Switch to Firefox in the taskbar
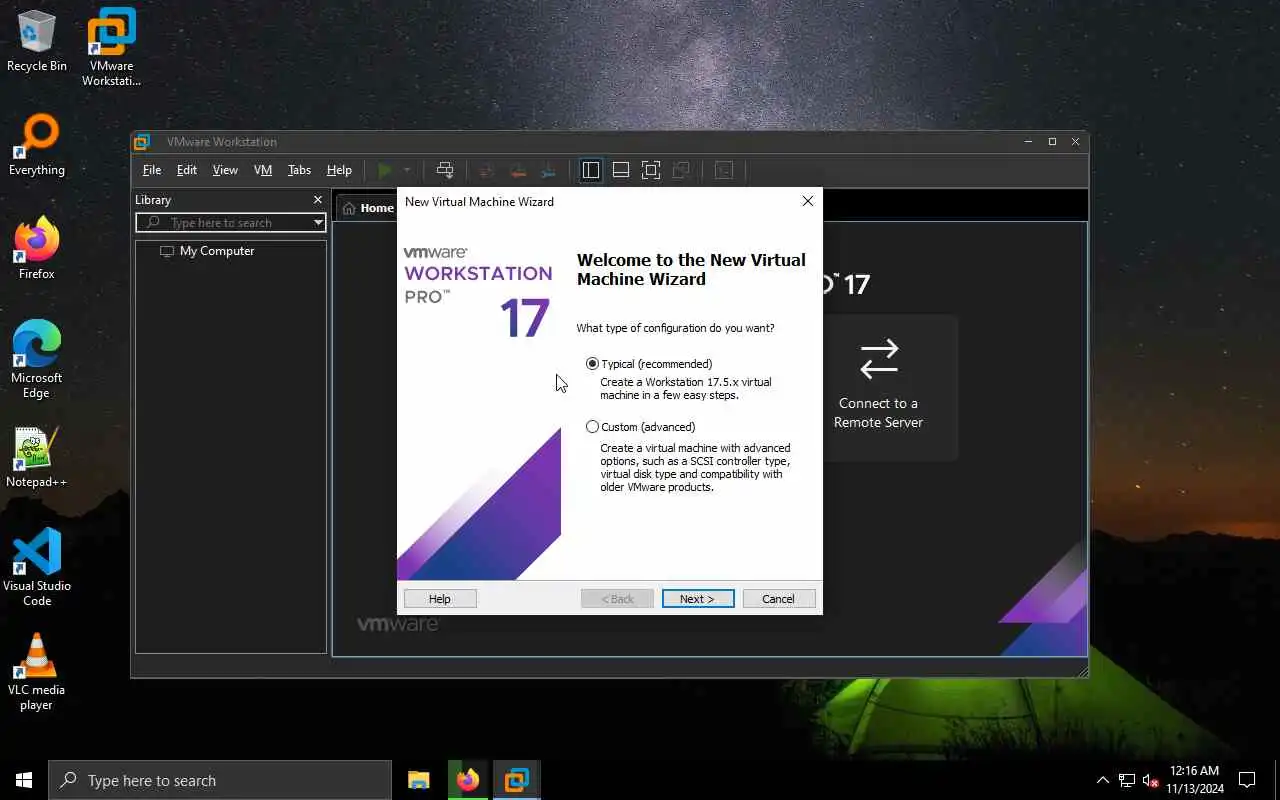The image size is (1280, 800). pyautogui.click(x=468, y=780)
